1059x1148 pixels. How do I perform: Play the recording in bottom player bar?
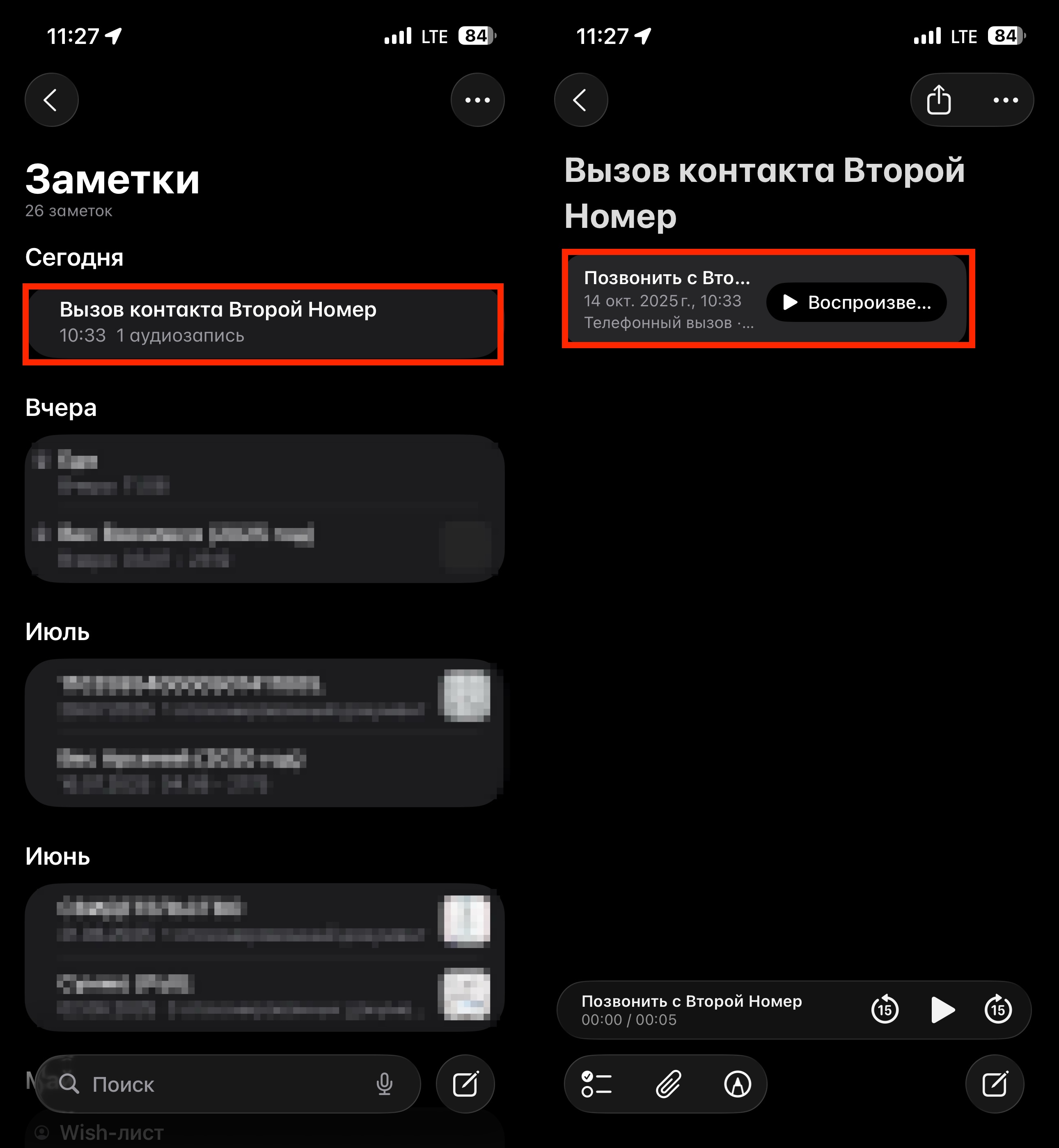942,1009
